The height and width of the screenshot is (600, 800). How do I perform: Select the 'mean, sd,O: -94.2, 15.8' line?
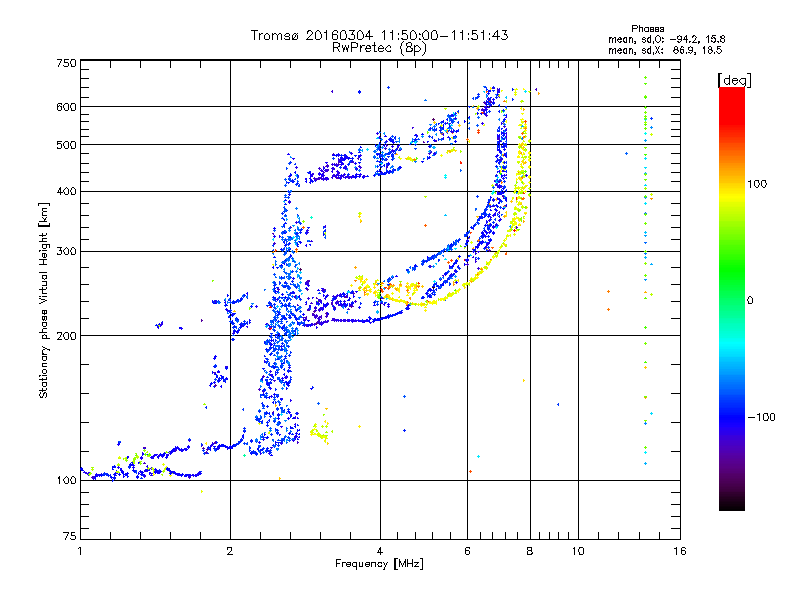coord(667,39)
